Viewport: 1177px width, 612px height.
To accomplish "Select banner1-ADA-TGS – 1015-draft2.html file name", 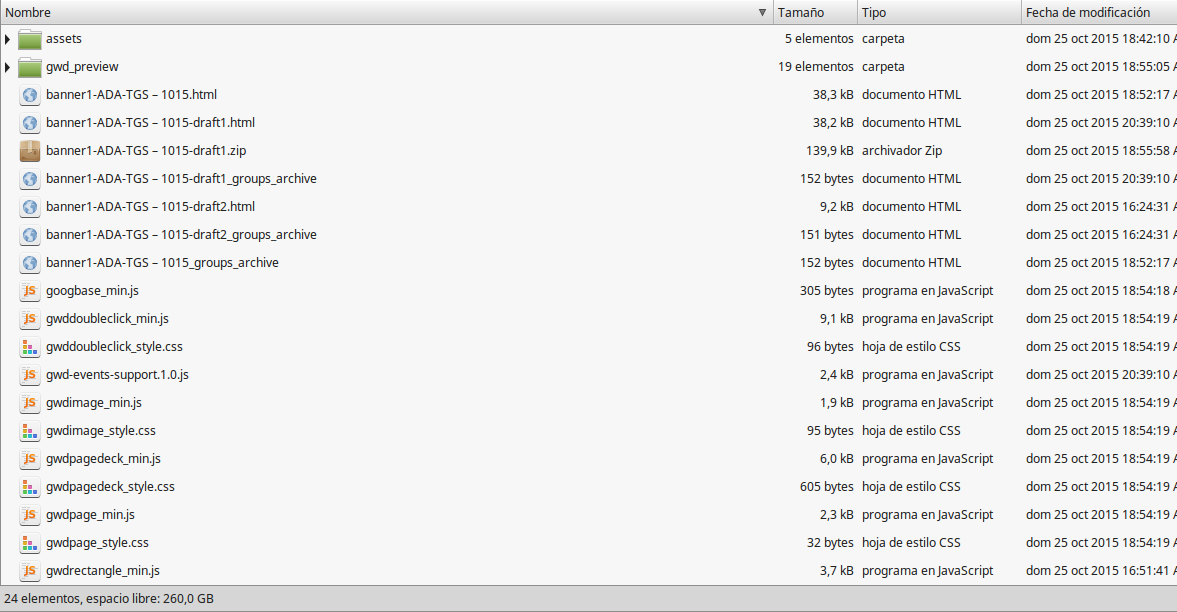I will tap(150, 207).
